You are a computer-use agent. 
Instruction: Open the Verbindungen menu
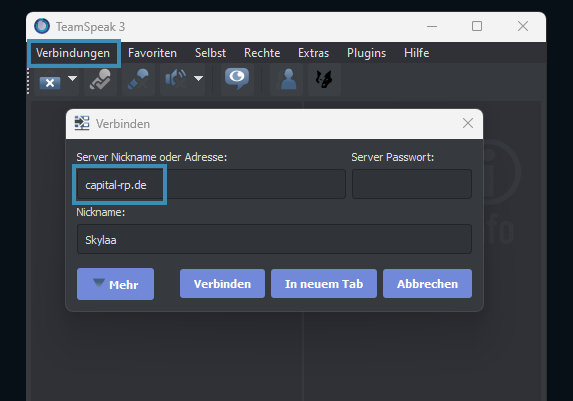coord(73,53)
